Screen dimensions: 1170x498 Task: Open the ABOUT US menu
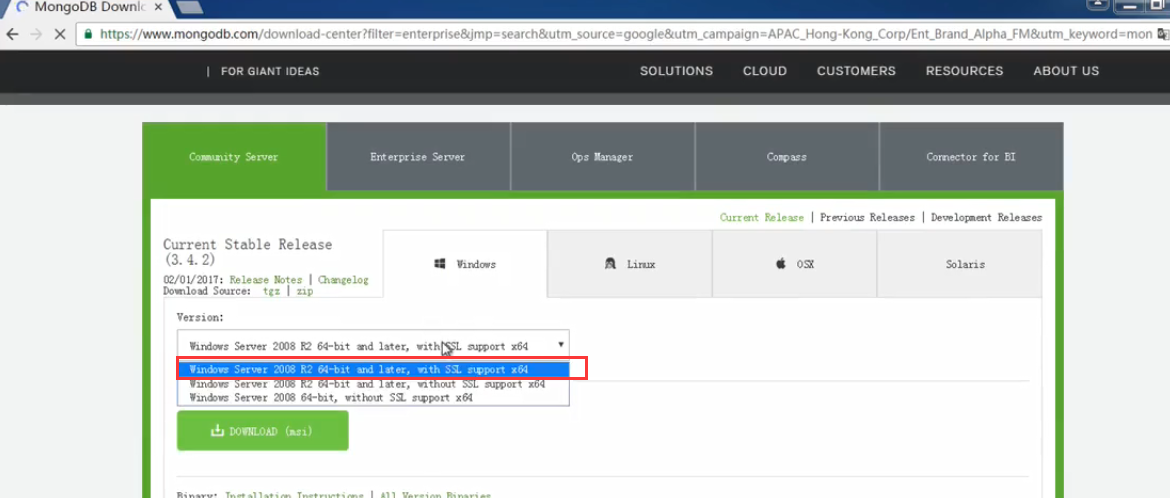(x=1066, y=71)
